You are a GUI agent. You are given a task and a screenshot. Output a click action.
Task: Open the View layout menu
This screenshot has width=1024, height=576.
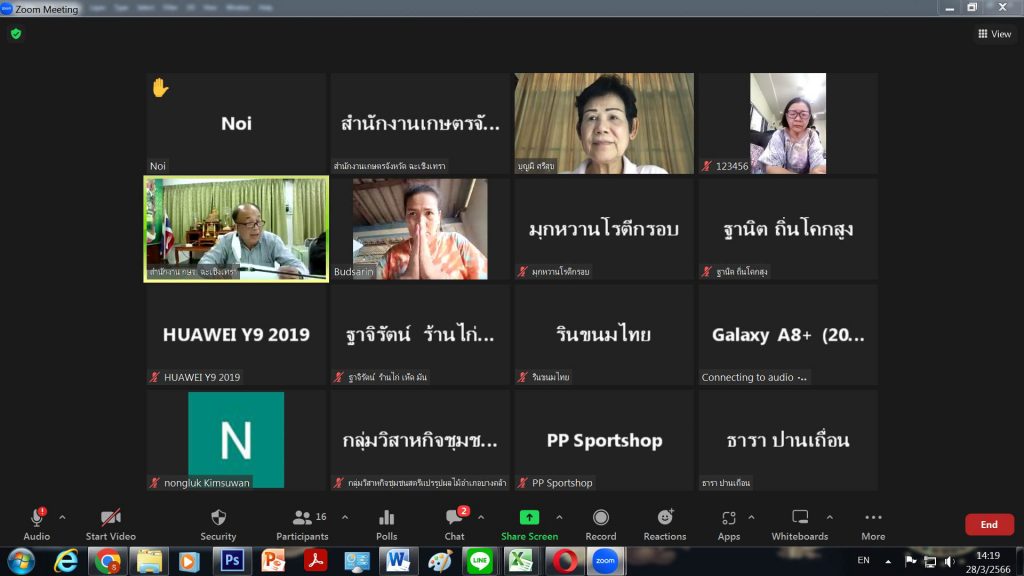(x=995, y=34)
